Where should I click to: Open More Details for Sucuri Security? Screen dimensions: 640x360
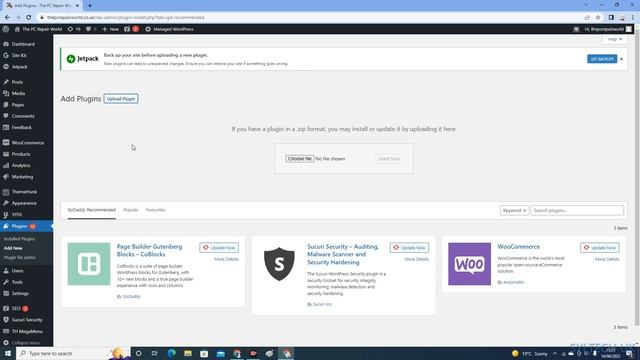click(x=417, y=259)
